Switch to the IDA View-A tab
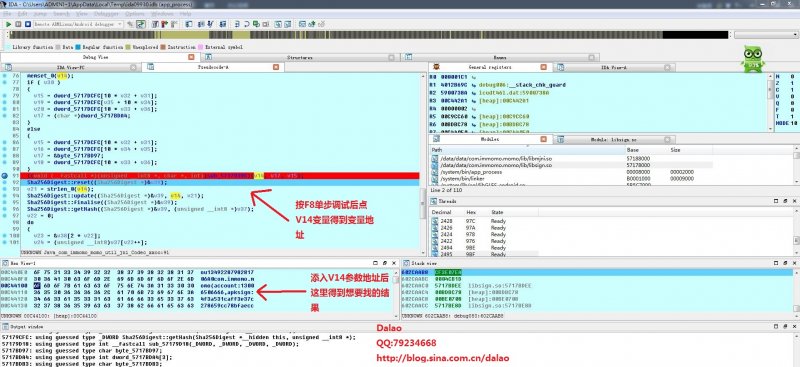Viewport: 800px width, 367px height. (x=614, y=67)
